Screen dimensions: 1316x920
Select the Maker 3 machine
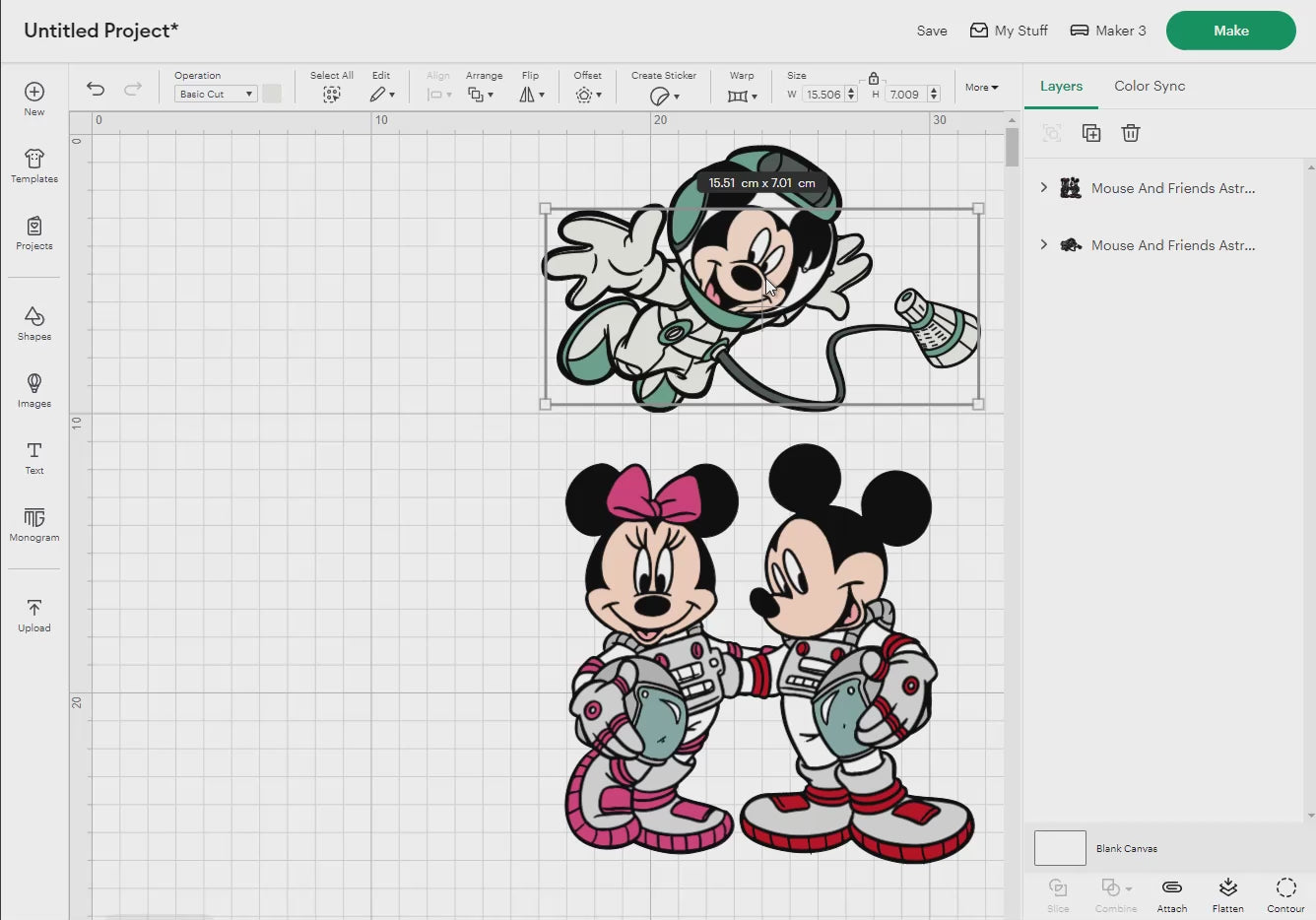pyautogui.click(x=1108, y=31)
